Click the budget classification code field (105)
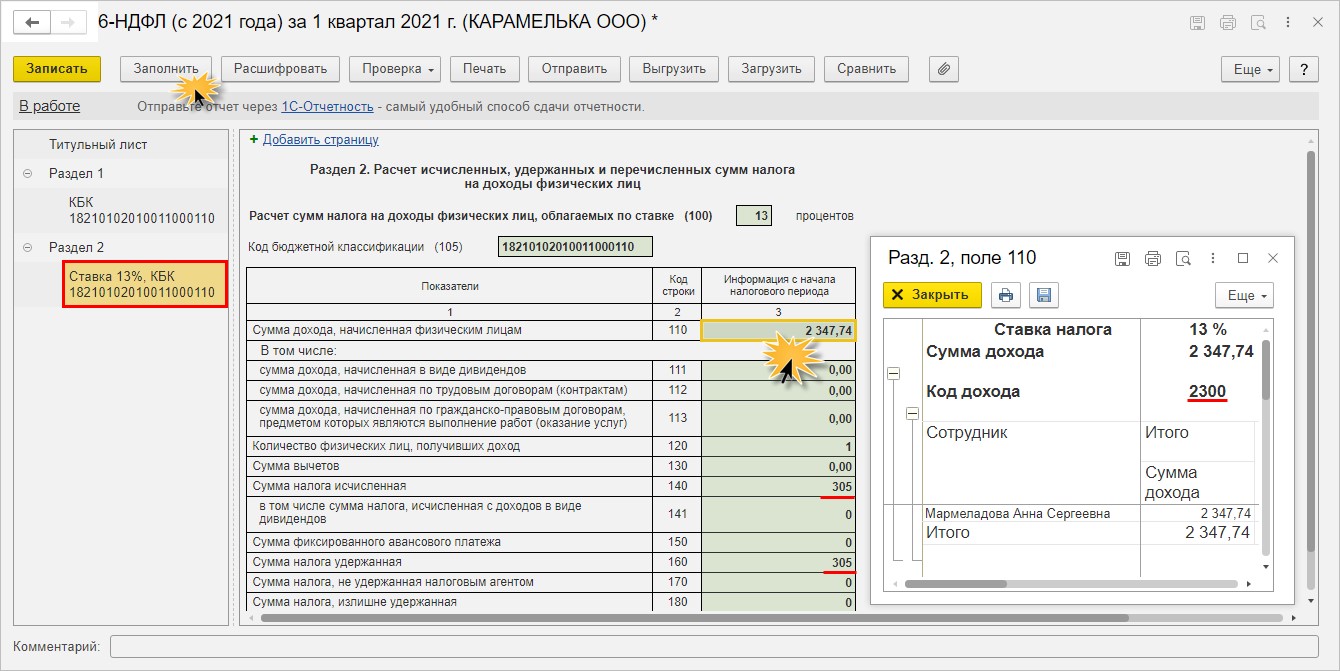1340x671 pixels. pos(575,247)
